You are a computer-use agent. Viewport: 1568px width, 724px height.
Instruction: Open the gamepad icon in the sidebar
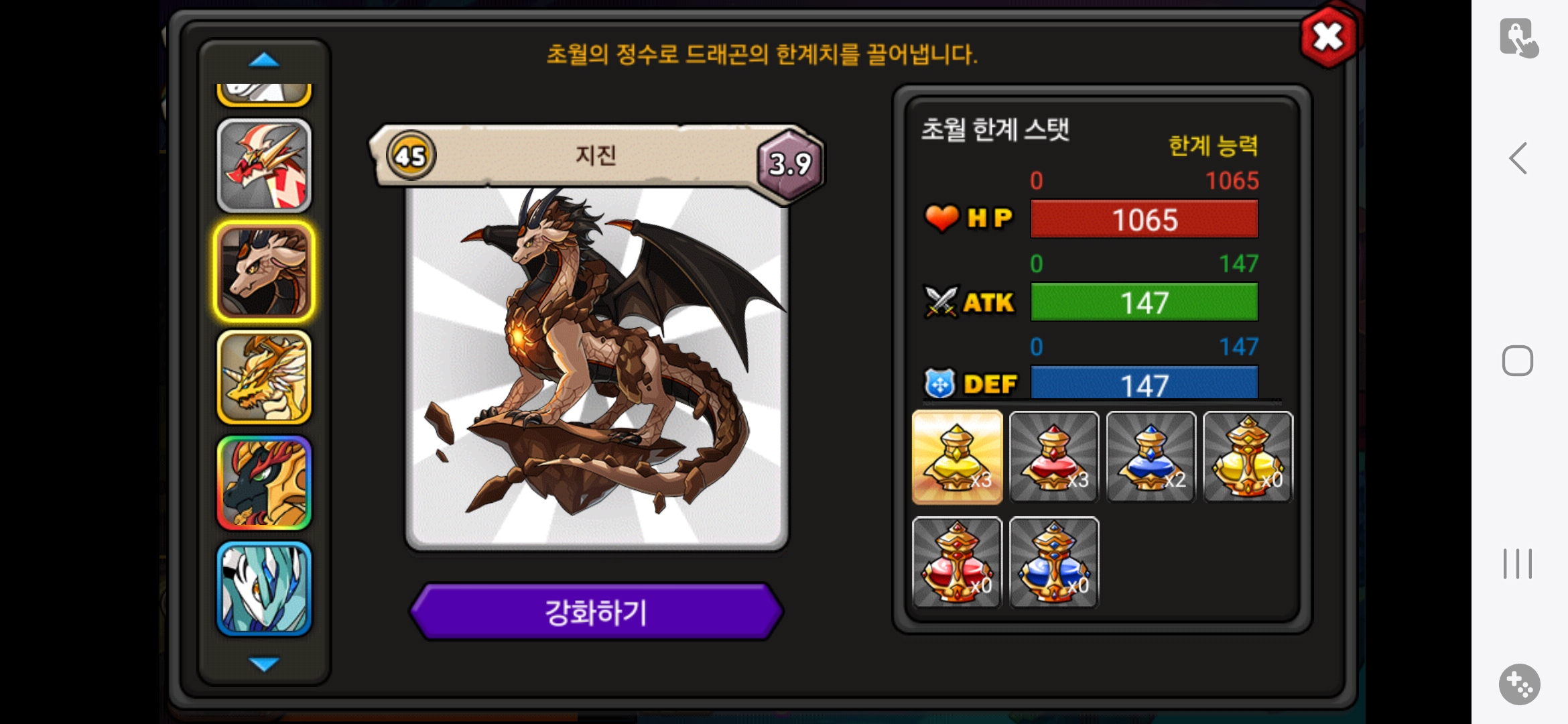point(1519,684)
